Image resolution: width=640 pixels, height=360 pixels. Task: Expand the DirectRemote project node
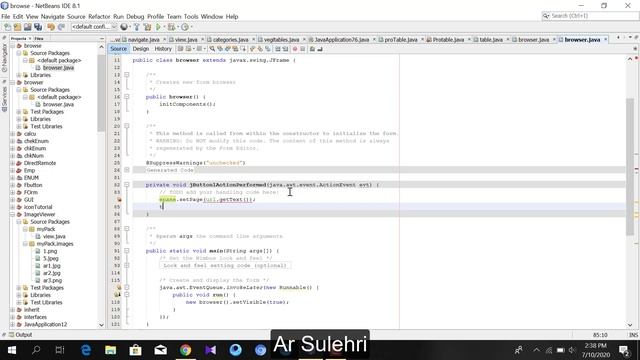[x=12, y=163]
